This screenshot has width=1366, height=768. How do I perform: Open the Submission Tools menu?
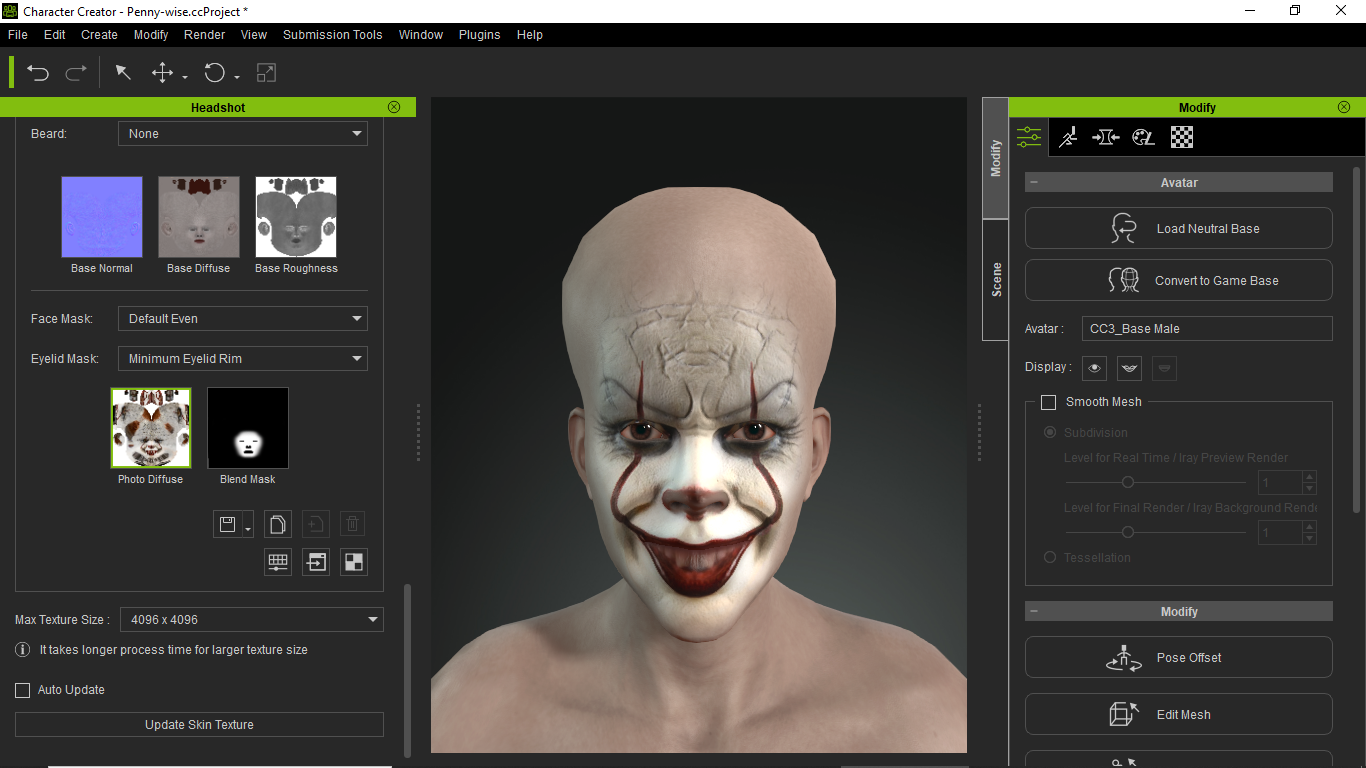[332, 34]
